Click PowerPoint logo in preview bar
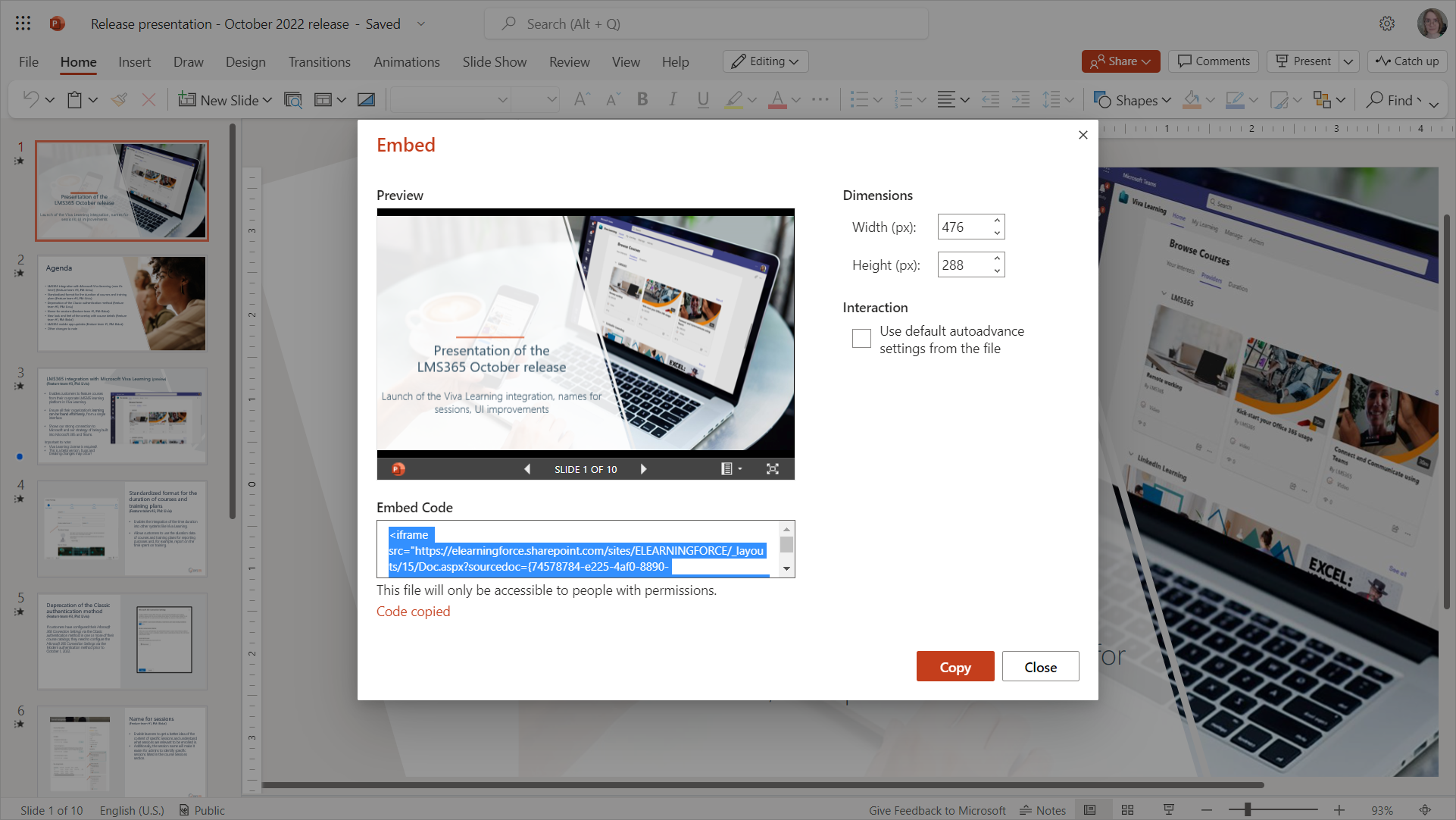This screenshot has width=1456, height=820. coord(398,469)
